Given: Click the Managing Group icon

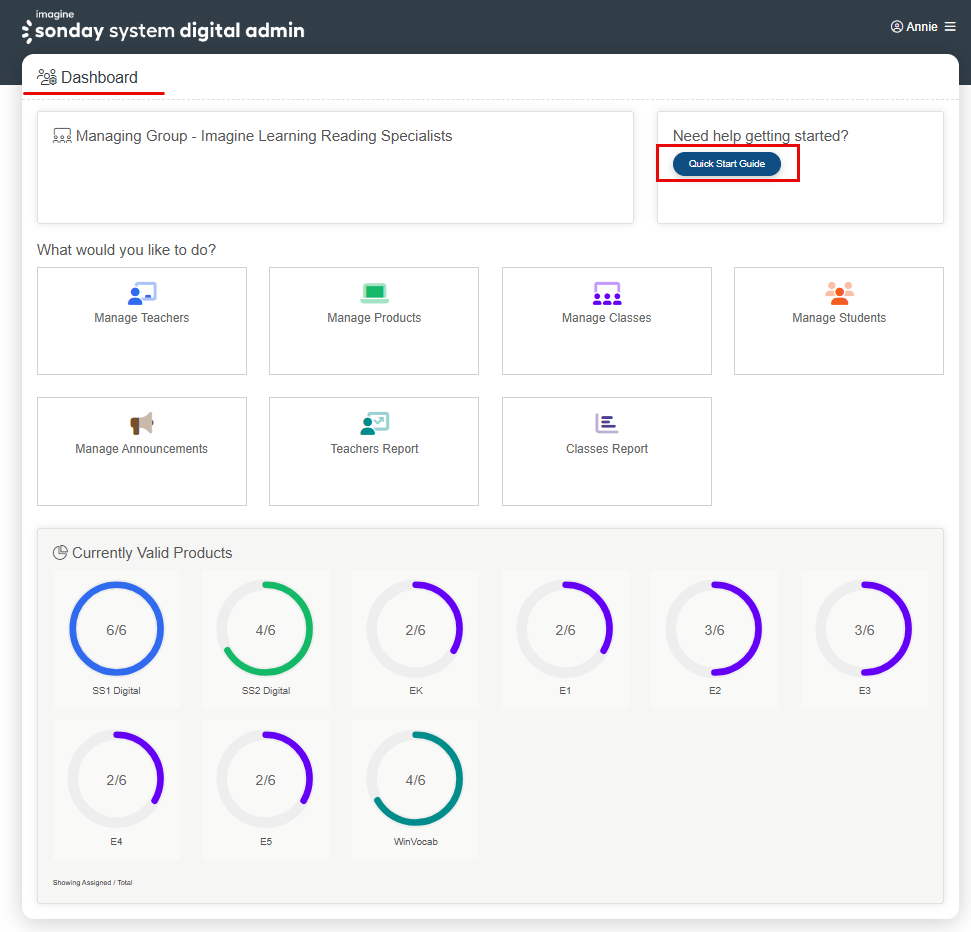Looking at the screenshot, I should (x=62, y=135).
